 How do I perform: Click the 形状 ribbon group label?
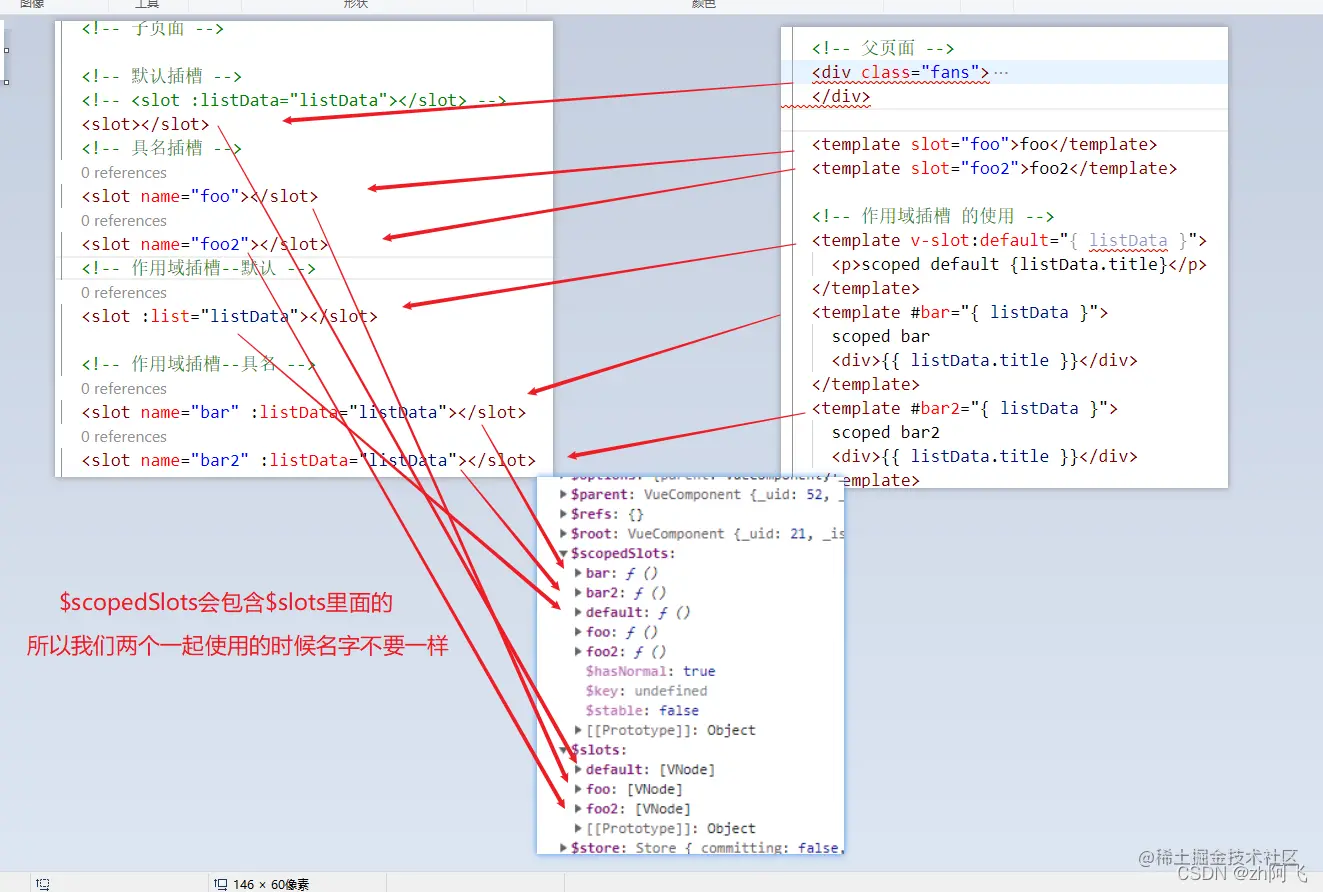click(355, 4)
